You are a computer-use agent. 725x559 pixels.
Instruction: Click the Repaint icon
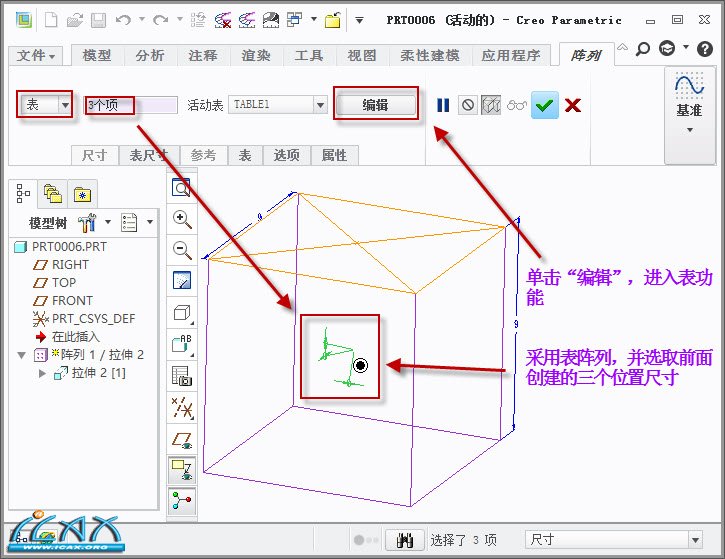coord(181,281)
